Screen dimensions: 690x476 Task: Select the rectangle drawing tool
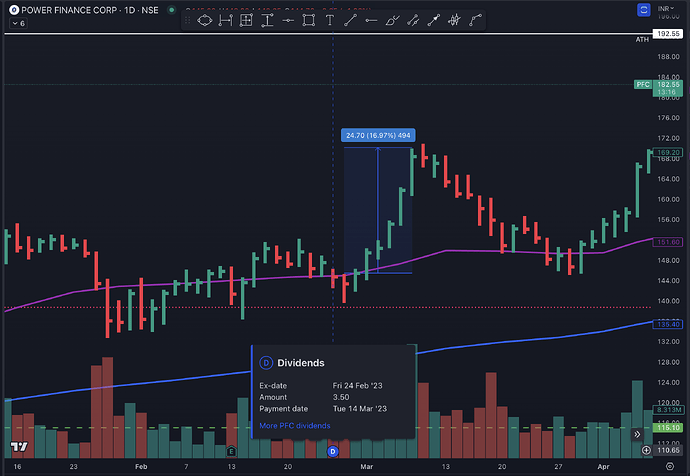click(x=309, y=20)
